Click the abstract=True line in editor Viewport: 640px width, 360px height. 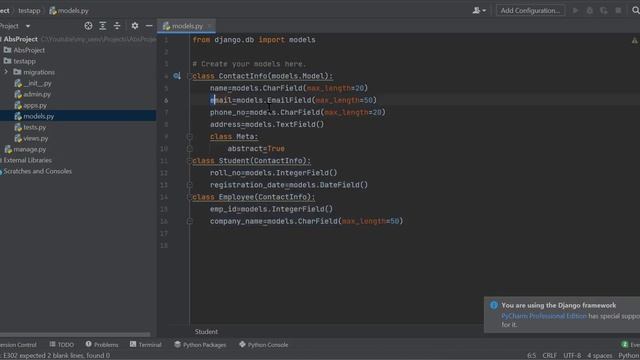point(256,149)
